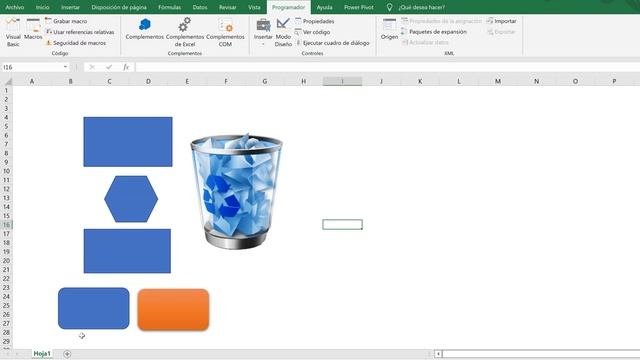640x360 pixels.
Task: Select row 1 header
Action: 6,91
